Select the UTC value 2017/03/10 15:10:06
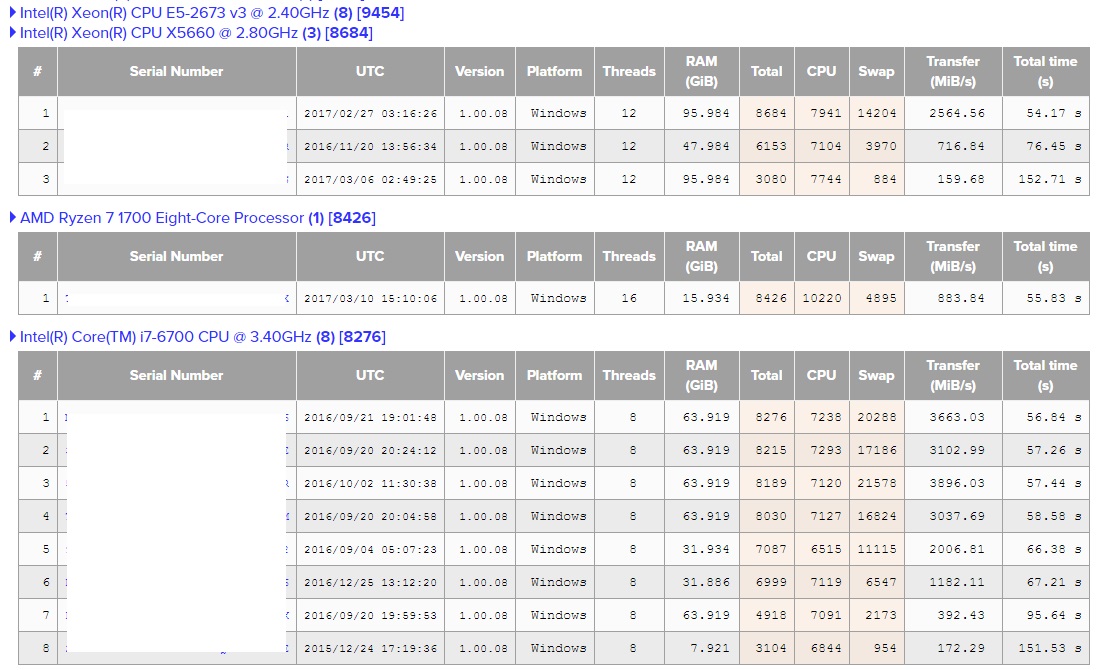Image resolution: width=1102 pixels, height=670 pixels. [x=370, y=298]
